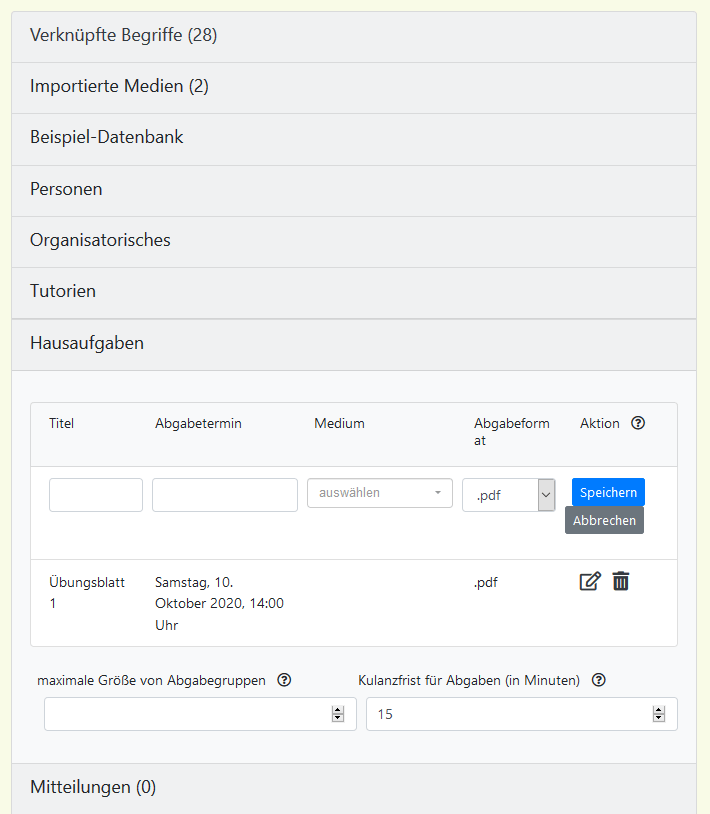Show help for the Aktion column
This screenshot has height=814, width=710.
[638, 423]
